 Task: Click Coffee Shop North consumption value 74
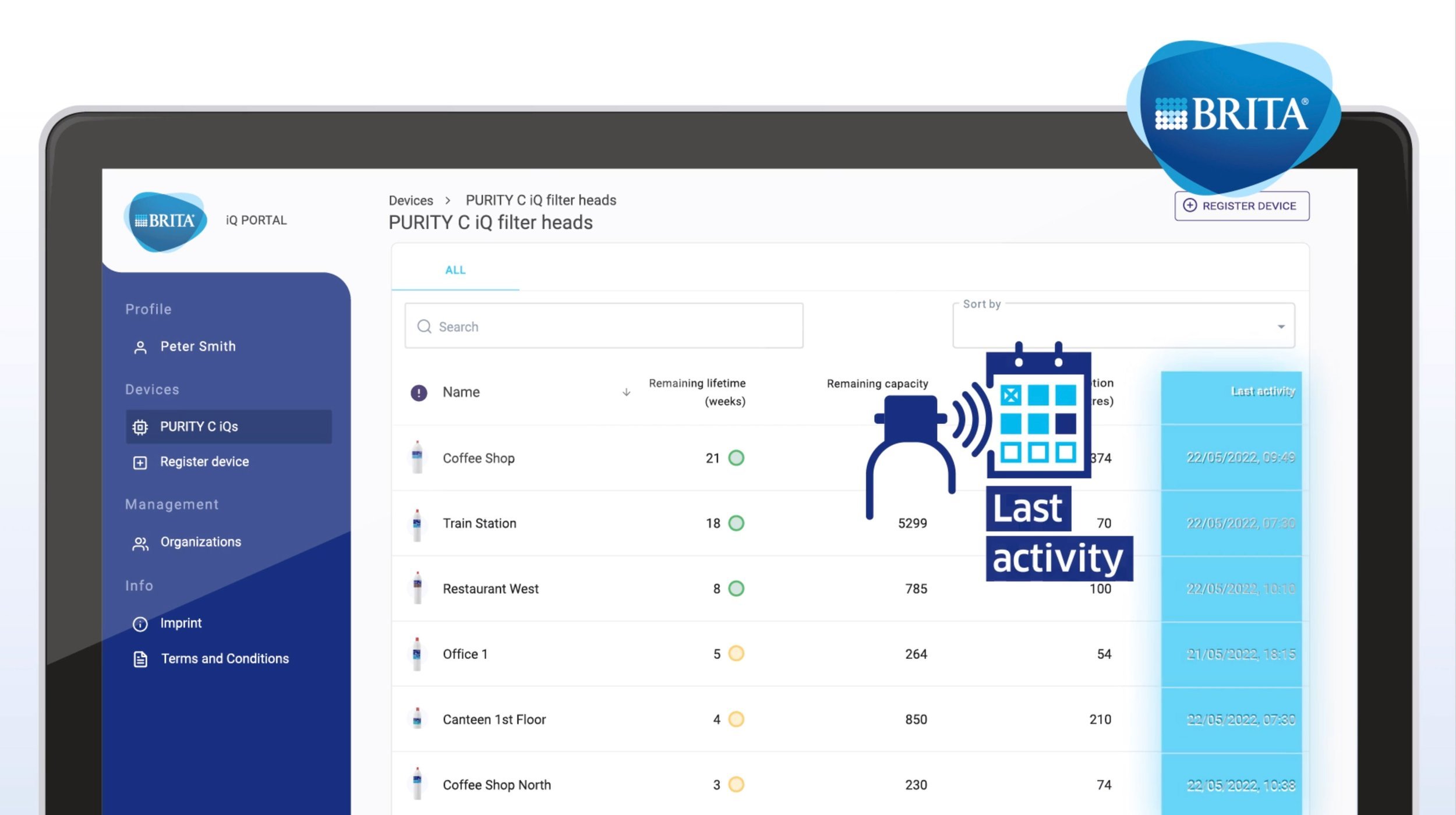[x=1104, y=785]
